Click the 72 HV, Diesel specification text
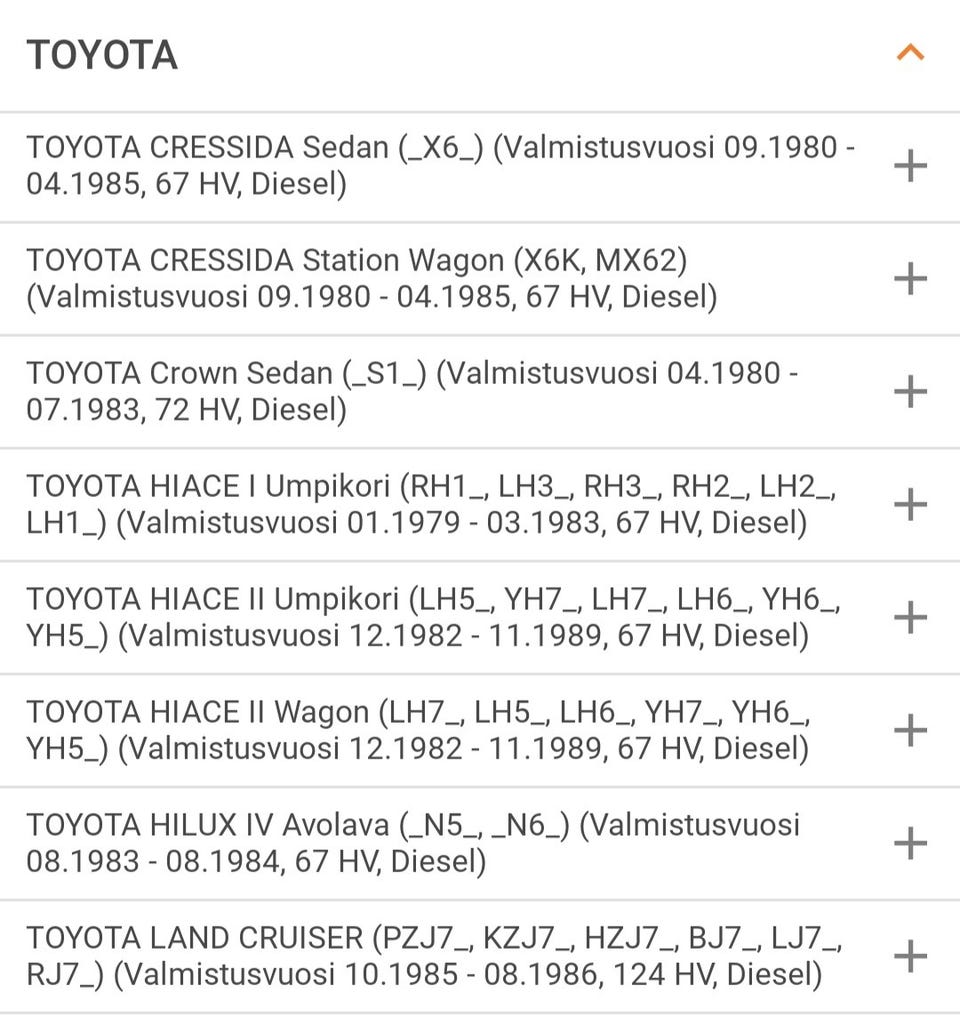This screenshot has height=1018, width=960. point(251,410)
